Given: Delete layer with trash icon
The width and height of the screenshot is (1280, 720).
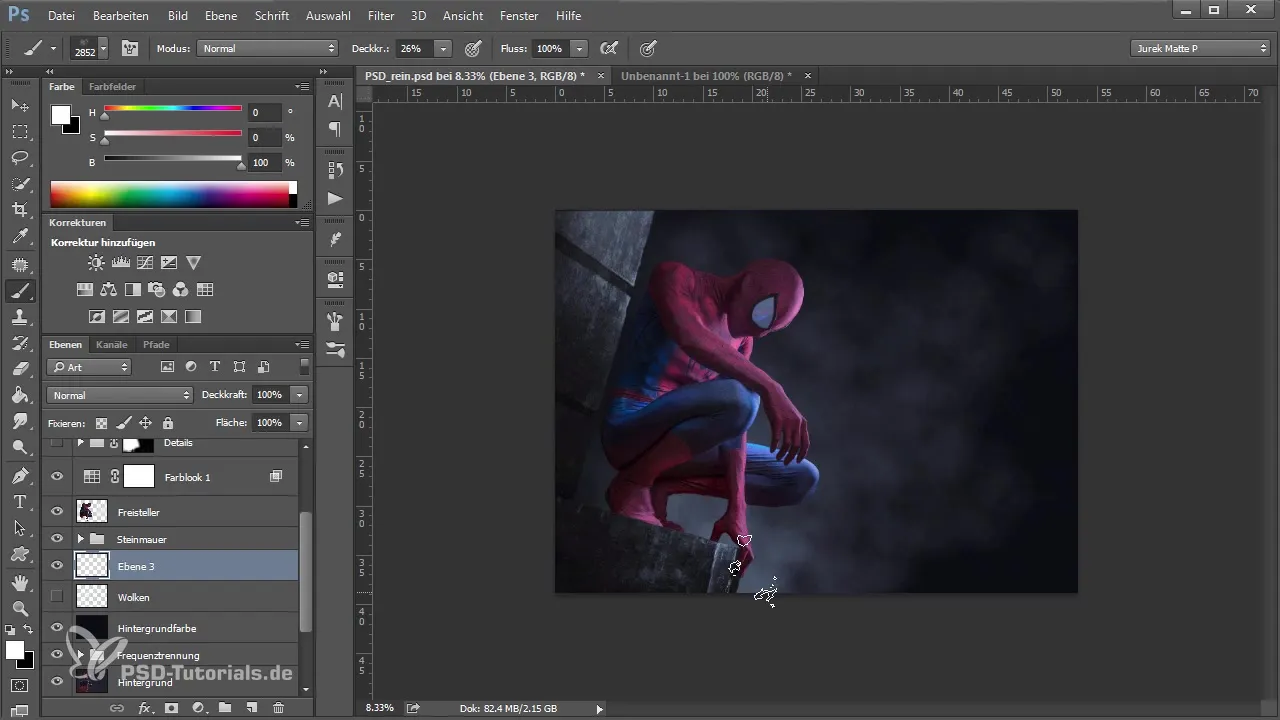Looking at the screenshot, I should click(278, 708).
